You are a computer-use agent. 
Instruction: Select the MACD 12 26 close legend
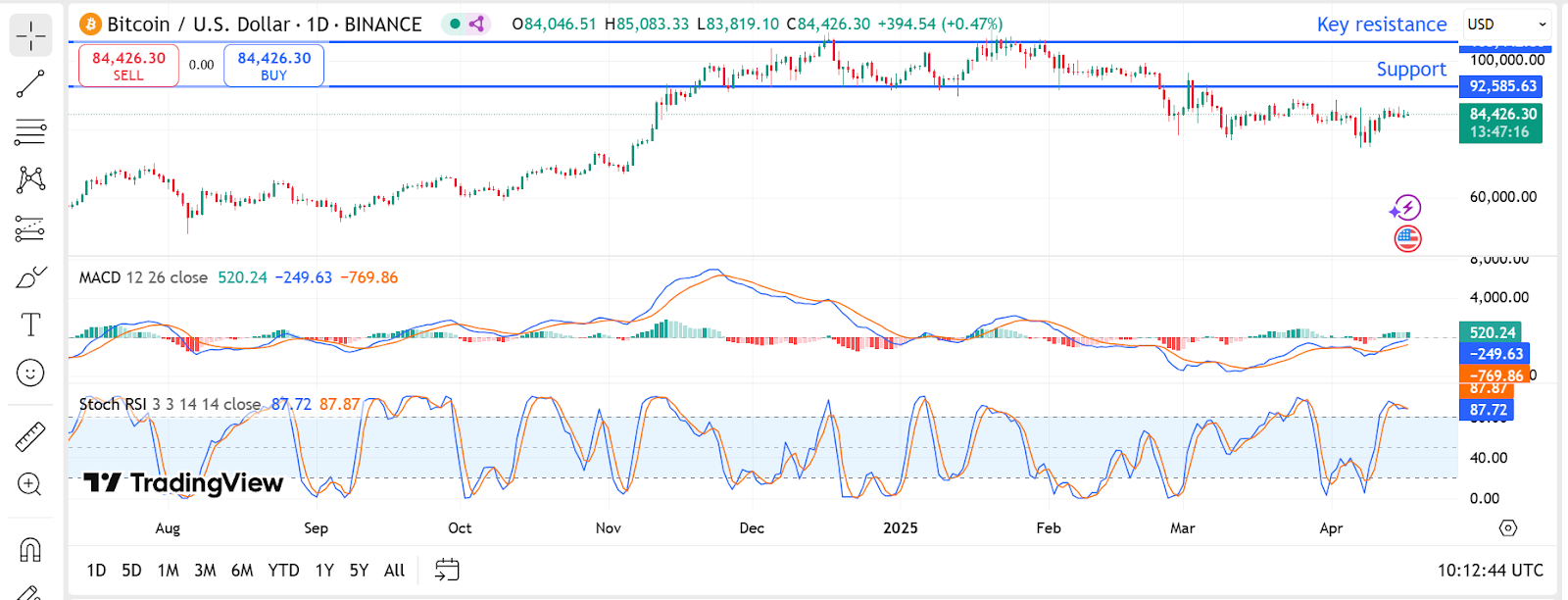(143, 277)
